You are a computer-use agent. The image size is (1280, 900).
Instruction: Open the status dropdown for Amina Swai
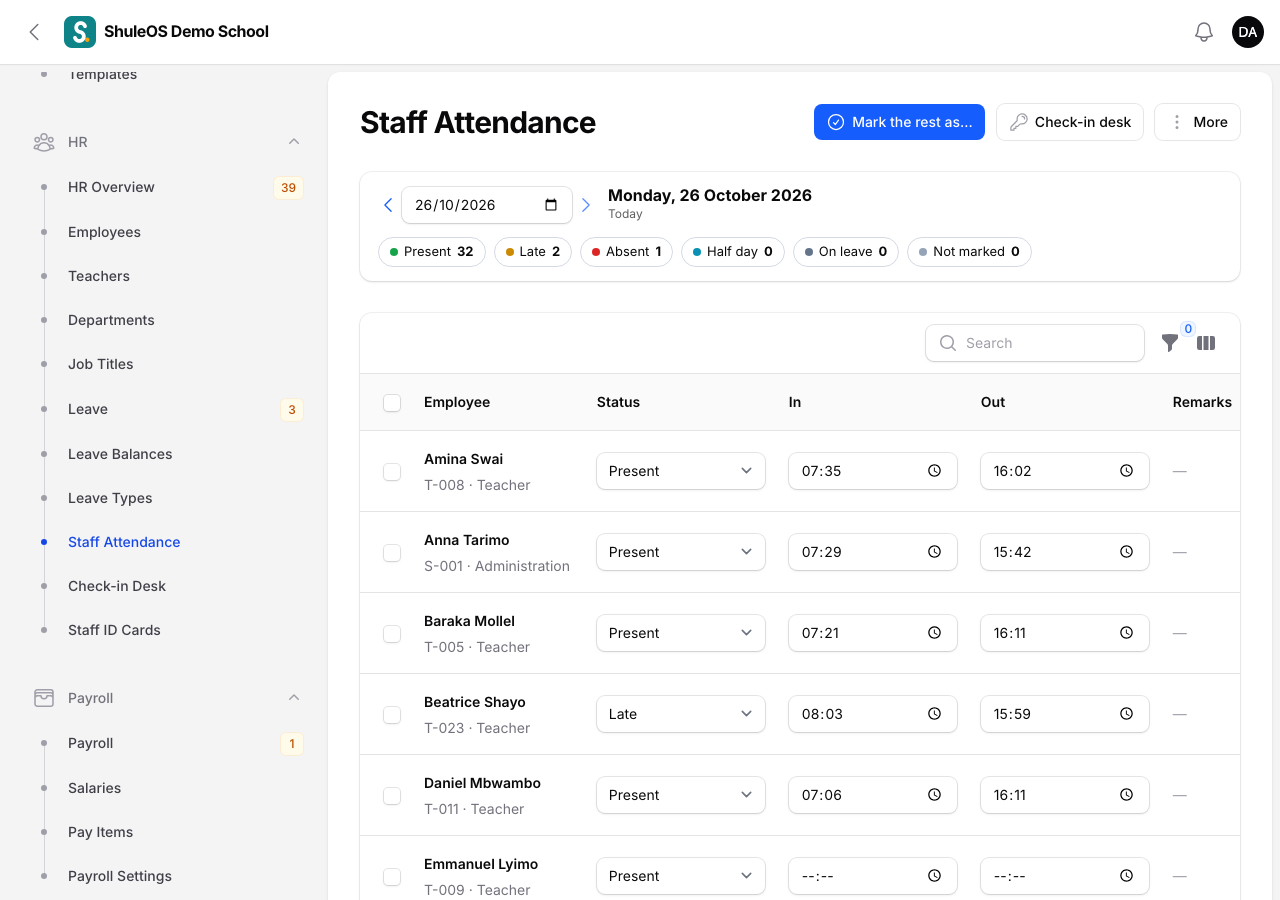[x=681, y=471]
